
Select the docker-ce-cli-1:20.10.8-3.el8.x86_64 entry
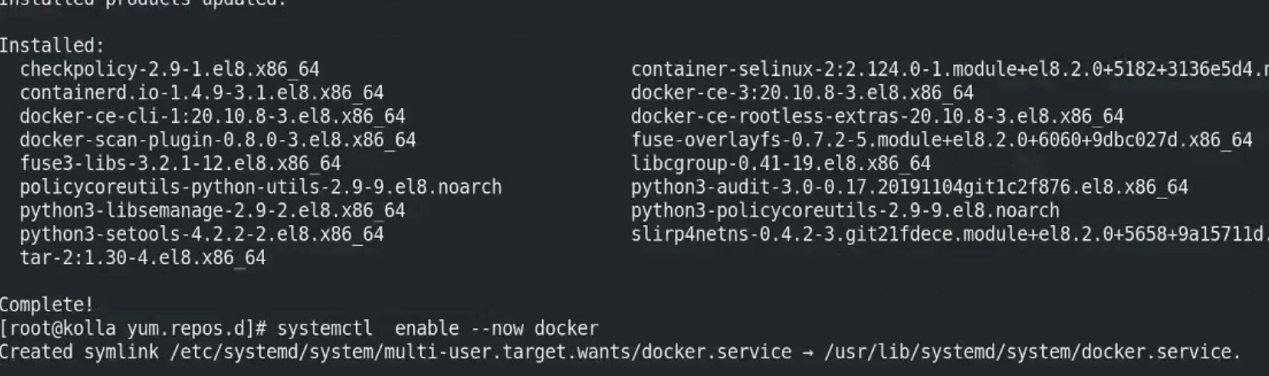[x=213, y=116]
